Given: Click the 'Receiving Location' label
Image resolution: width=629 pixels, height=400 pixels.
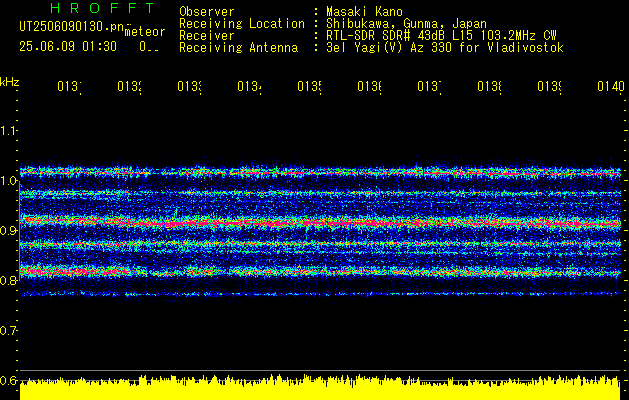Looking at the screenshot, I should point(242,24).
